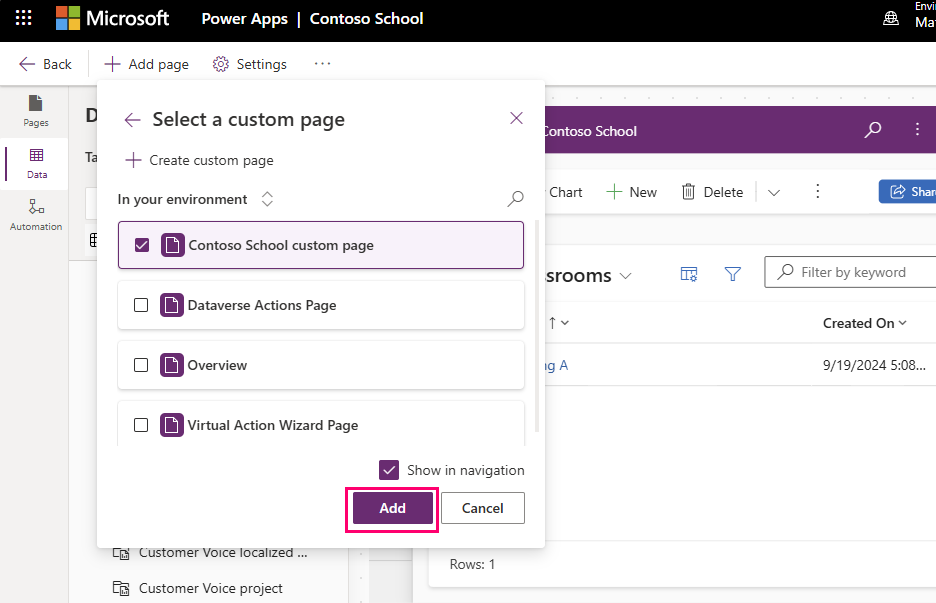This screenshot has width=936, height=603.
Task: Open Edit columns icon beside the filter
Action: pos(689,274)
